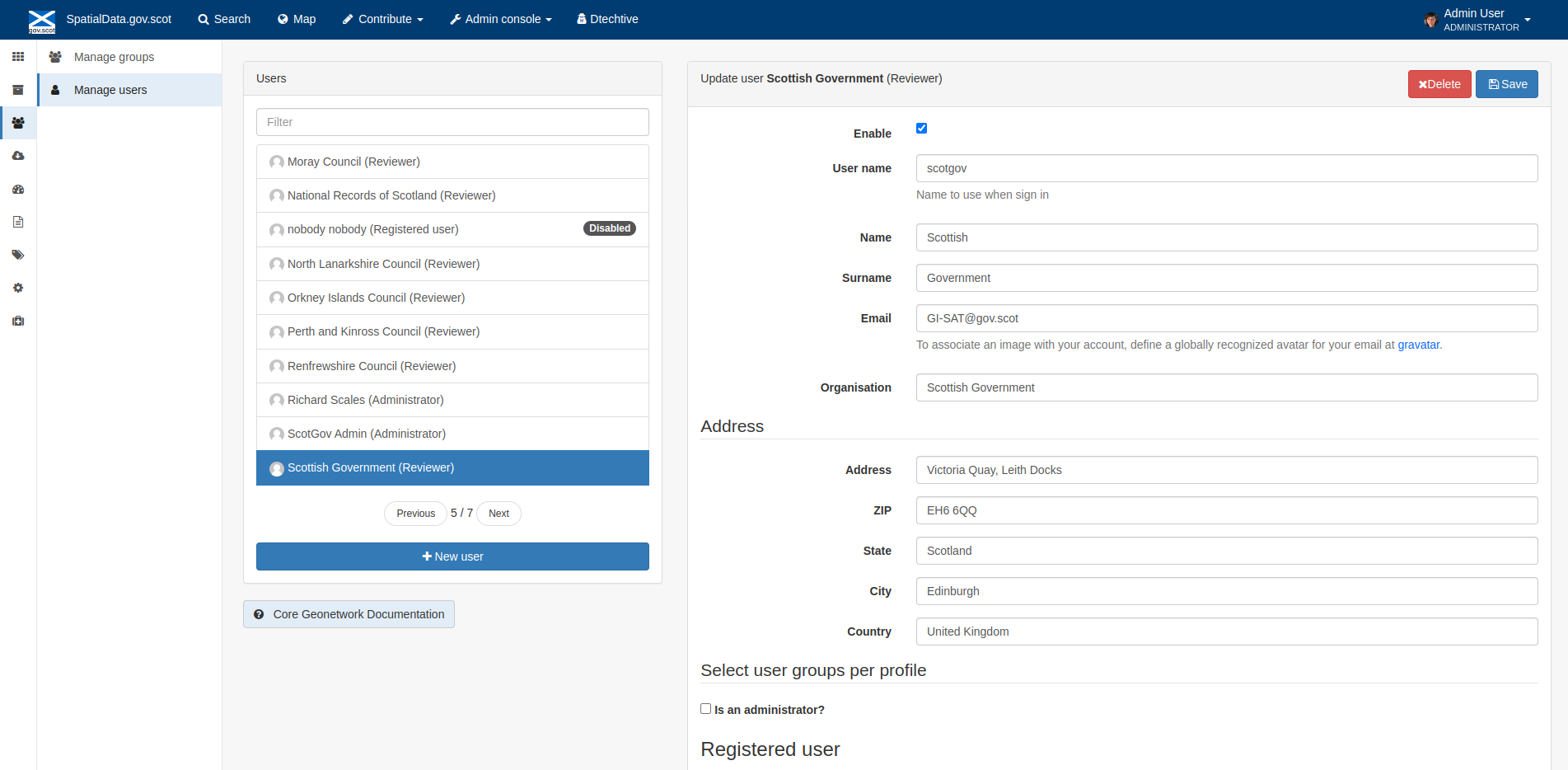Select "Richard Scales (Administrator)" row
Screen dimensions: 1568x770
pos(452,400)
